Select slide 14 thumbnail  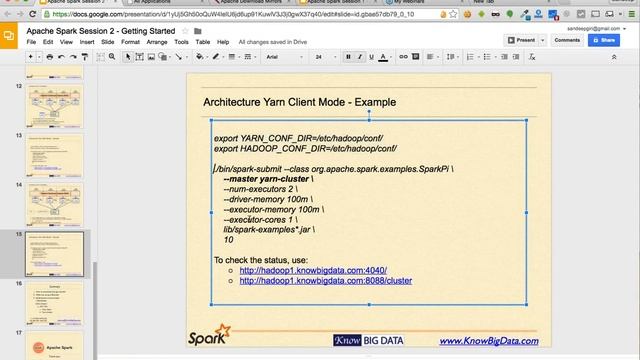pyautogui.click(x=55, y=205)
